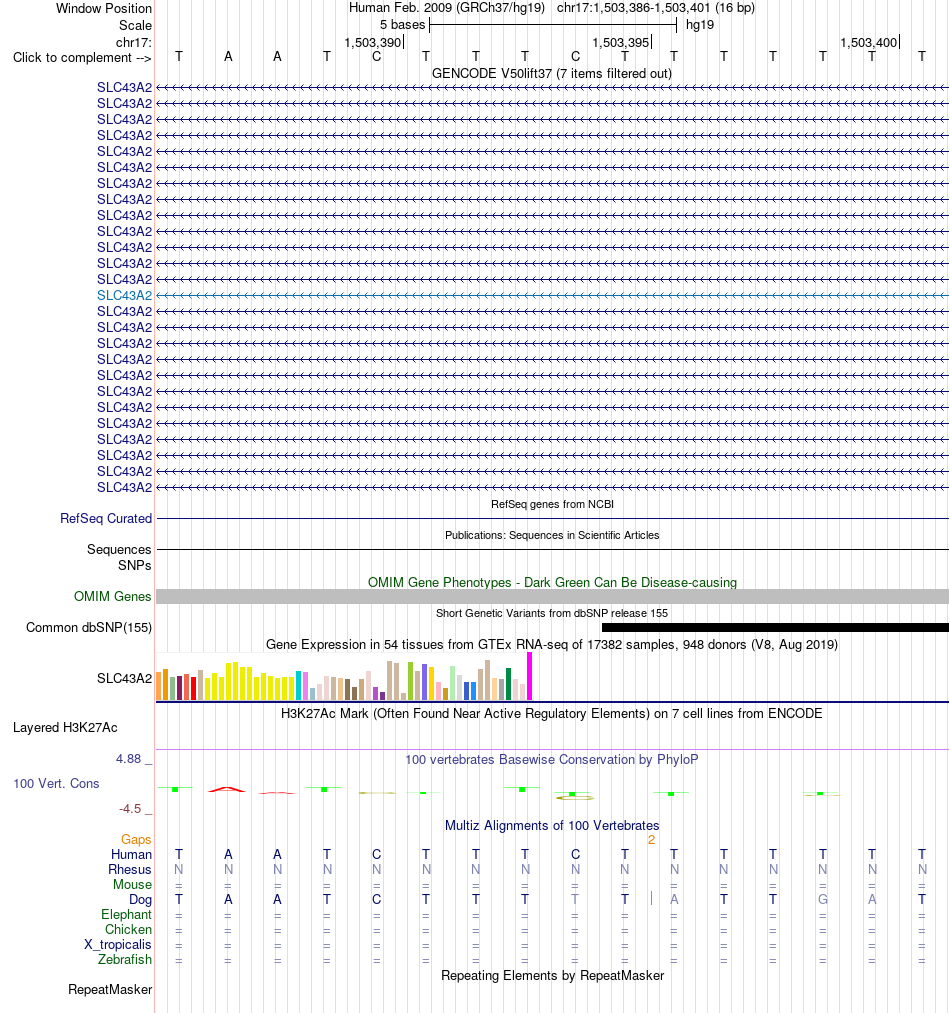
Task: Select the 'Elephant' alignment row label
Action: (x=127, y=914)
